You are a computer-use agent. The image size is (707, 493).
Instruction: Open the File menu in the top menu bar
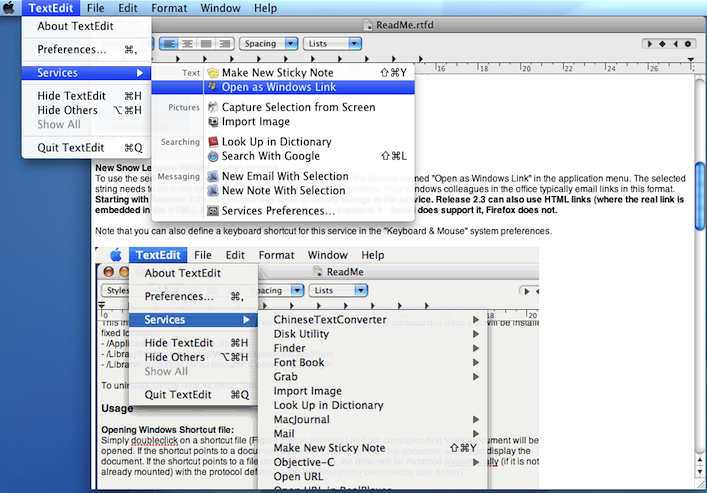(x=96, y=8)
